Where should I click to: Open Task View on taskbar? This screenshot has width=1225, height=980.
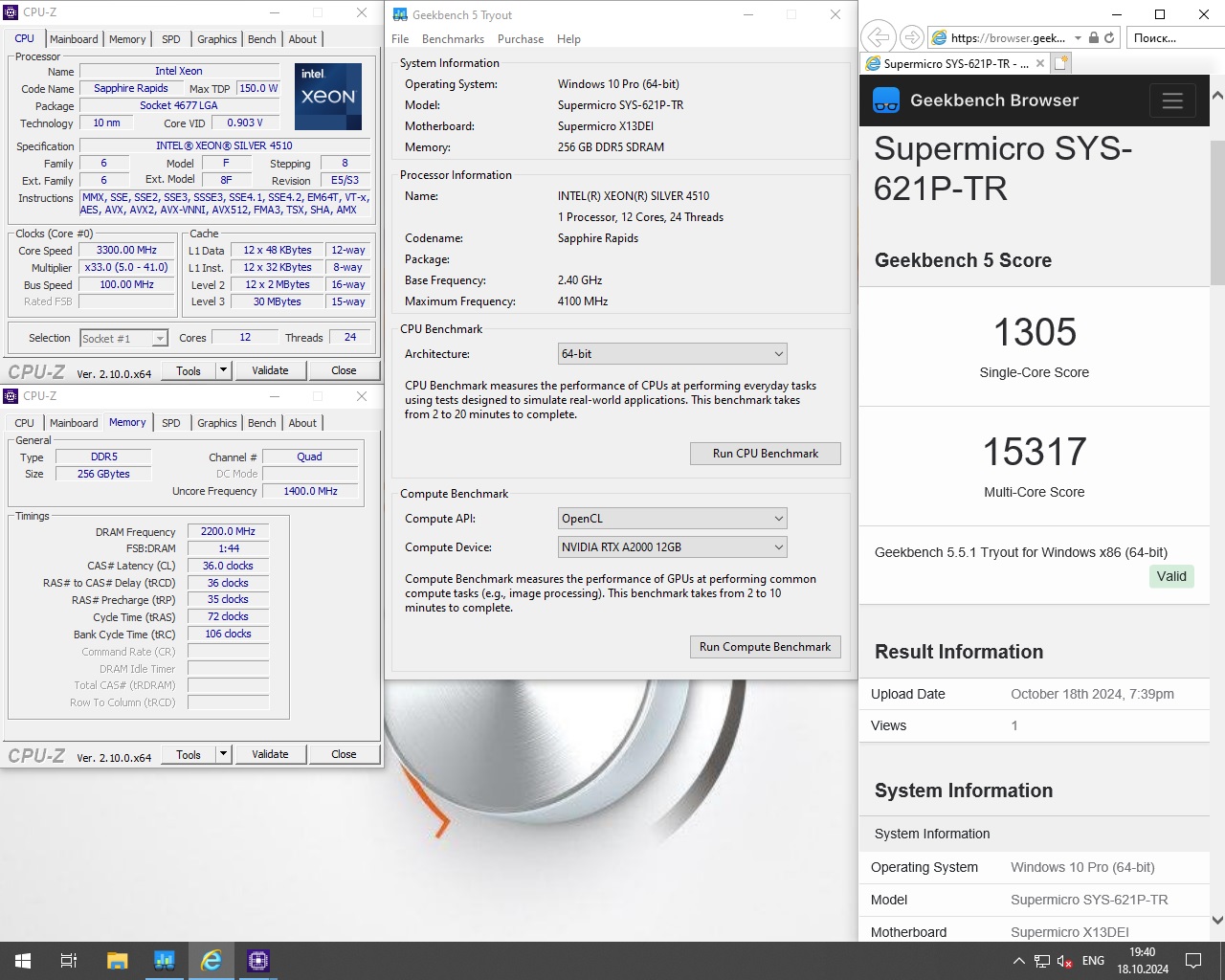(x=69, y=961)
